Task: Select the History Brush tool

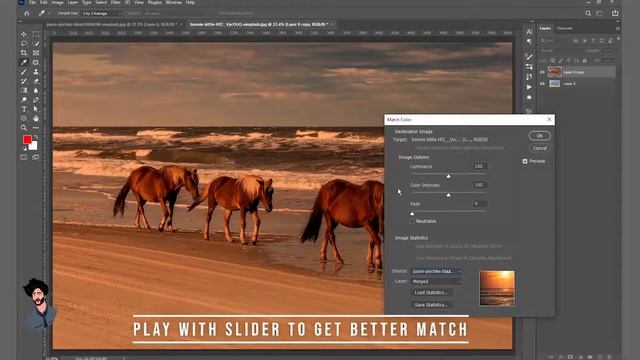Action: pos(24,81)
